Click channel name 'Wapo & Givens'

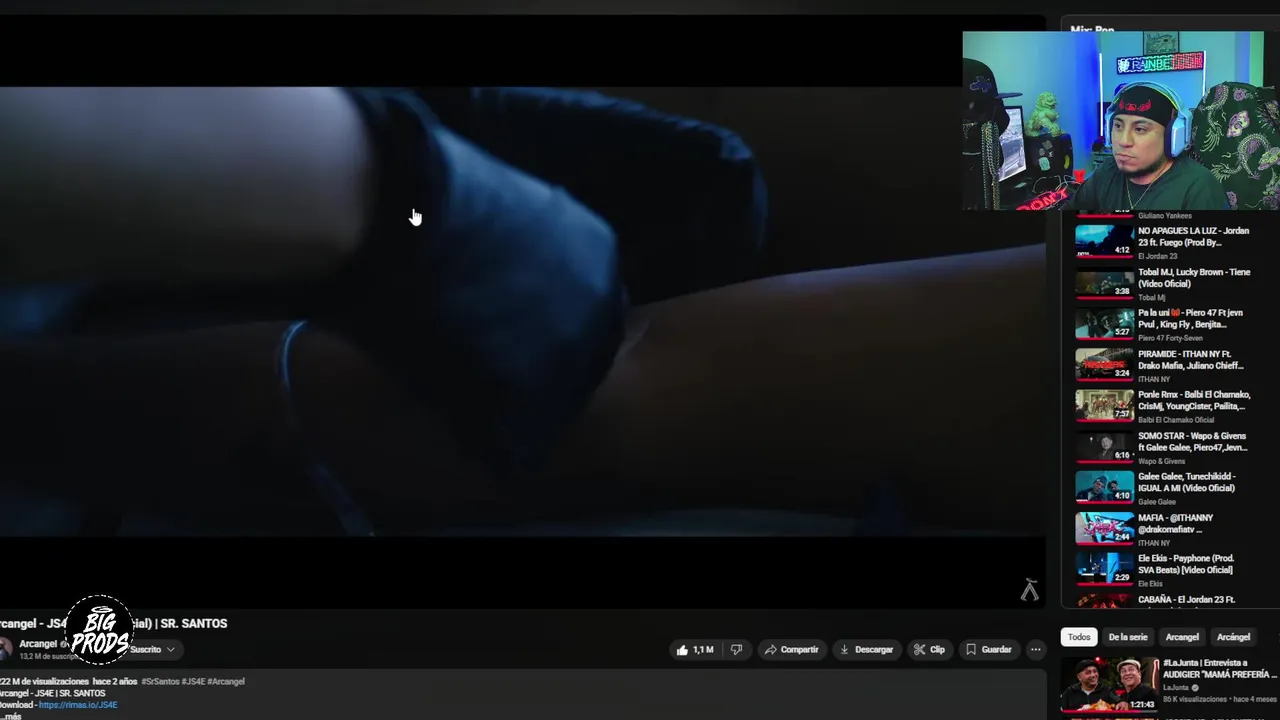coord(1162,461)
